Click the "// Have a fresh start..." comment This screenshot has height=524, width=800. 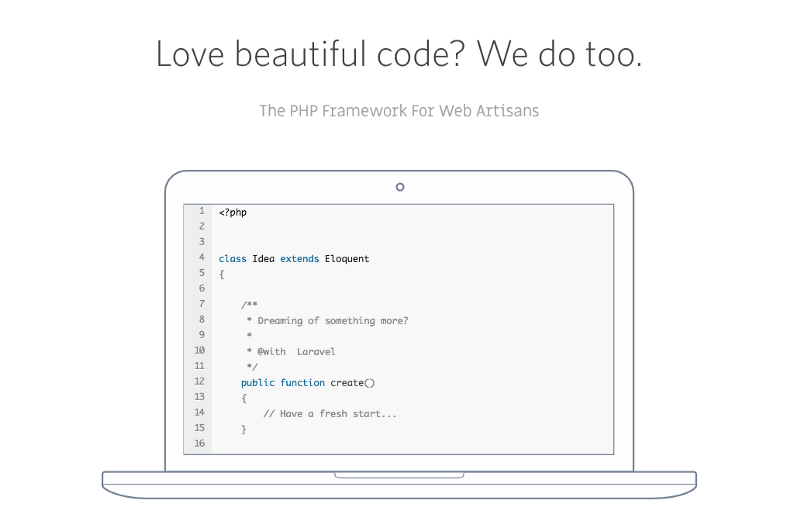[330, 414]
